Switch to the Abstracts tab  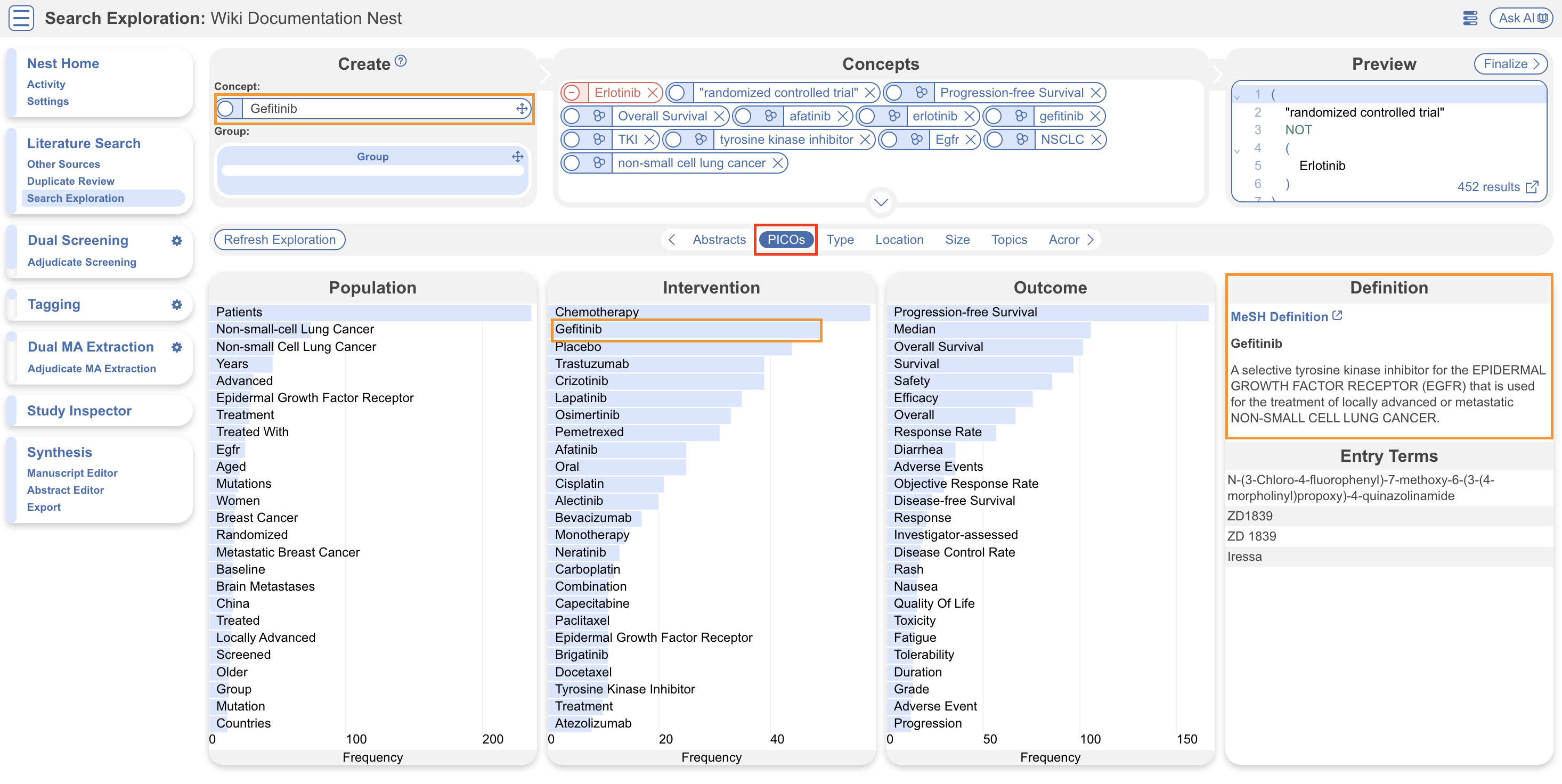pos(719,240)
